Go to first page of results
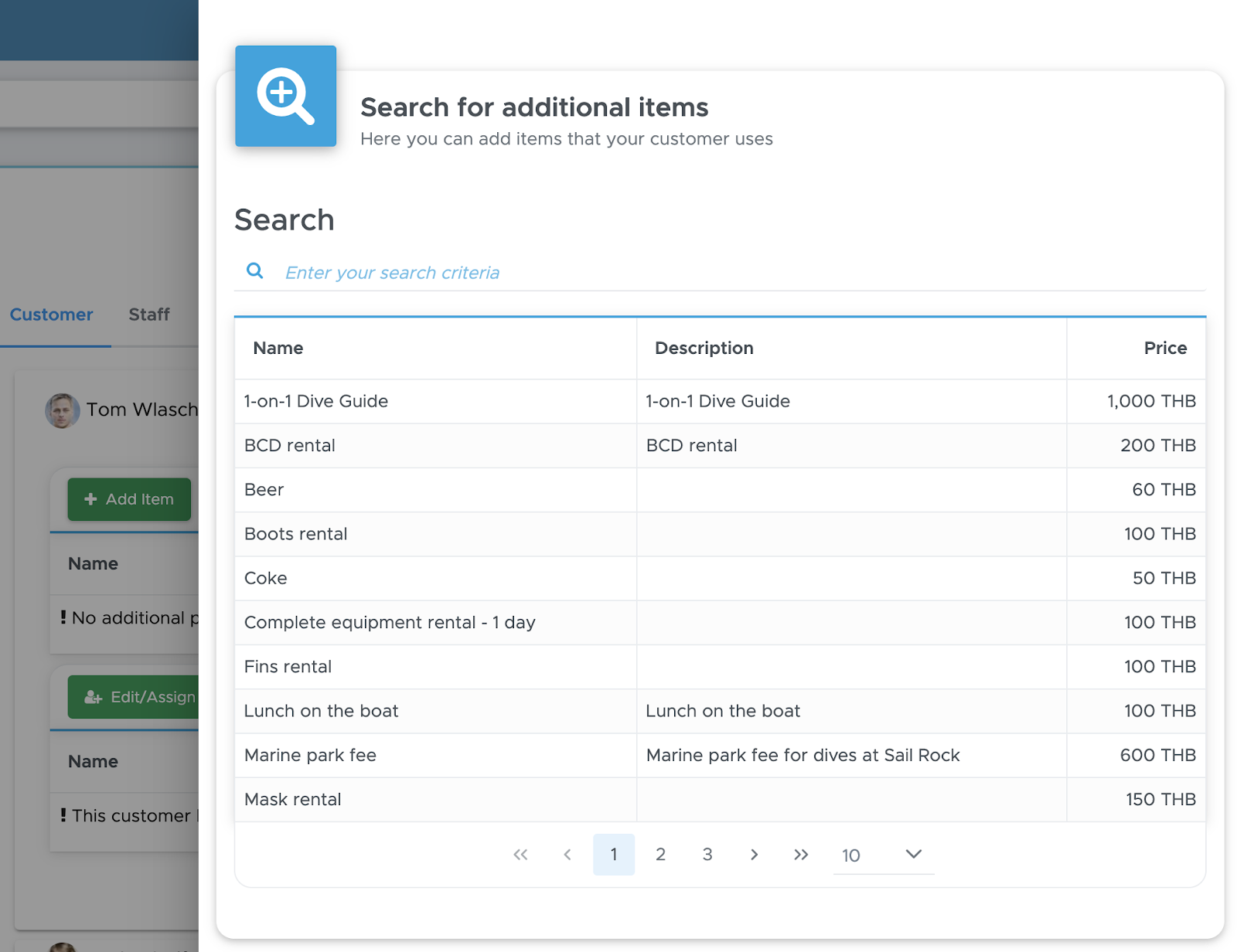 coord(520,855)
